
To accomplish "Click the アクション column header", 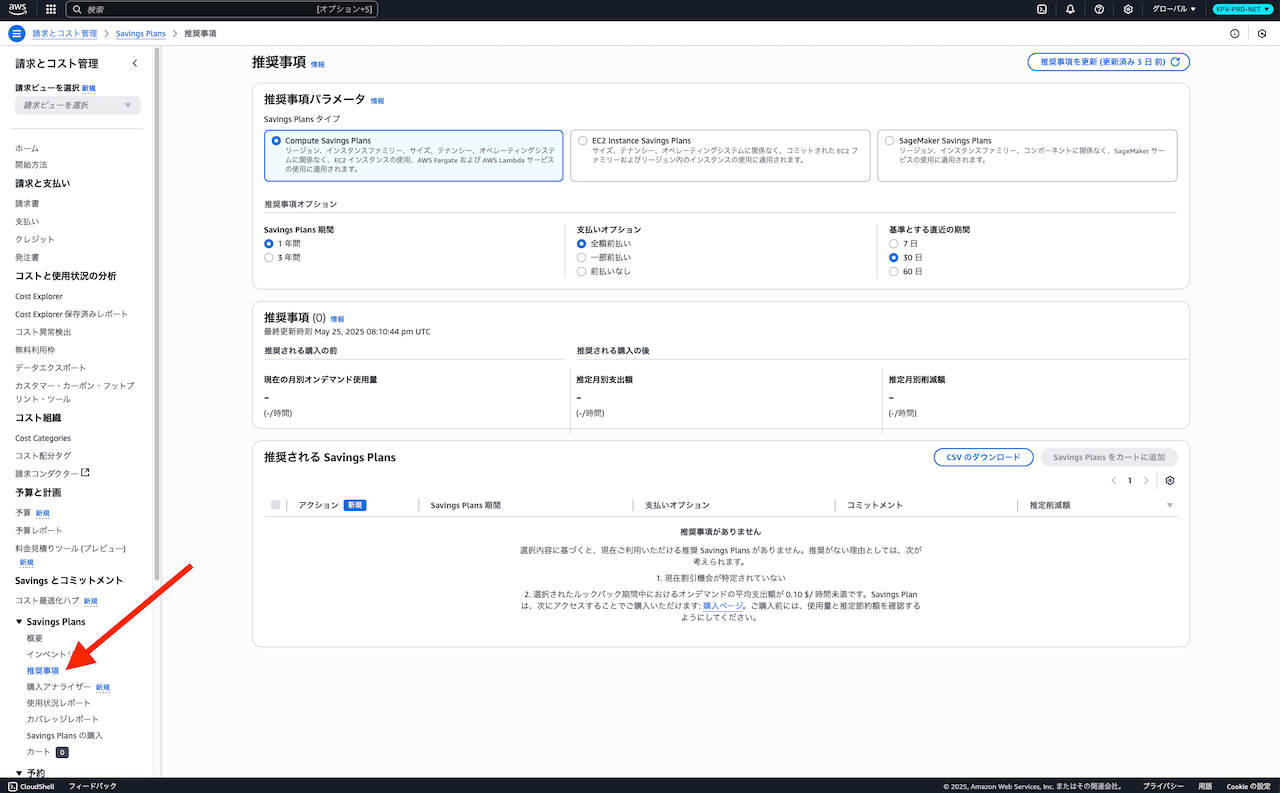I will (320, 506).
